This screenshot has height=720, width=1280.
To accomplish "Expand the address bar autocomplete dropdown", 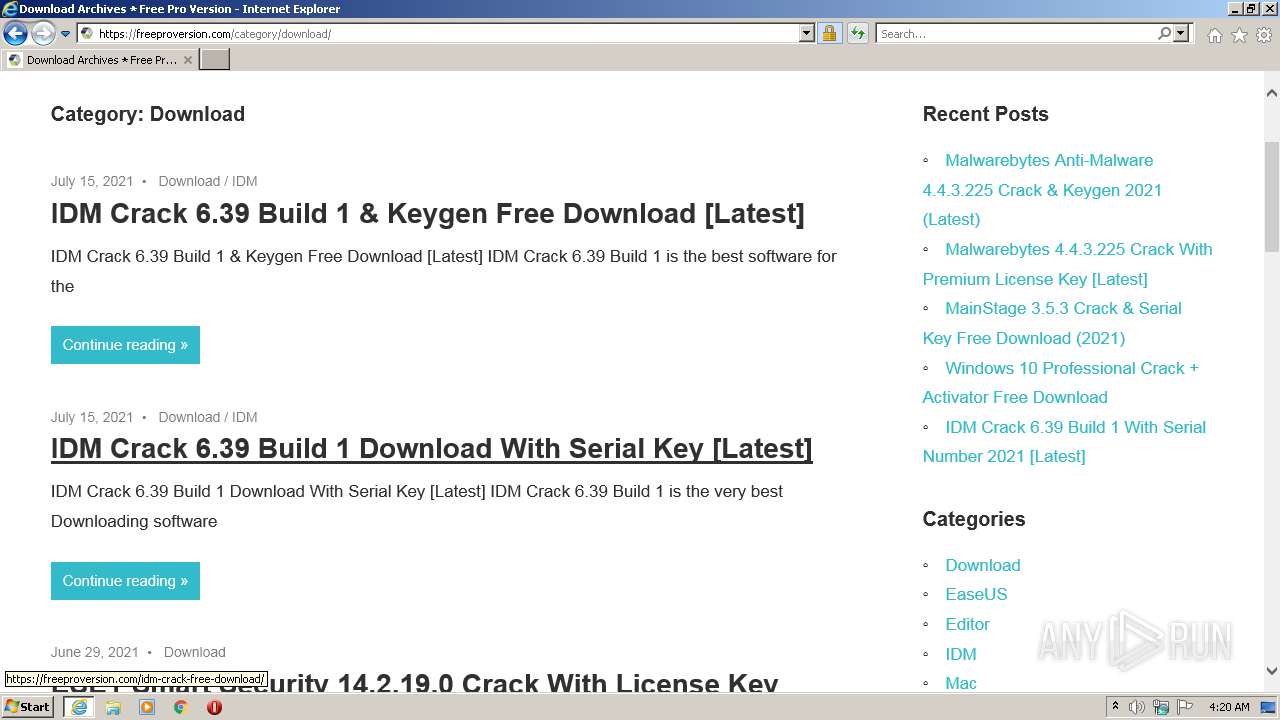I will 807,34.
